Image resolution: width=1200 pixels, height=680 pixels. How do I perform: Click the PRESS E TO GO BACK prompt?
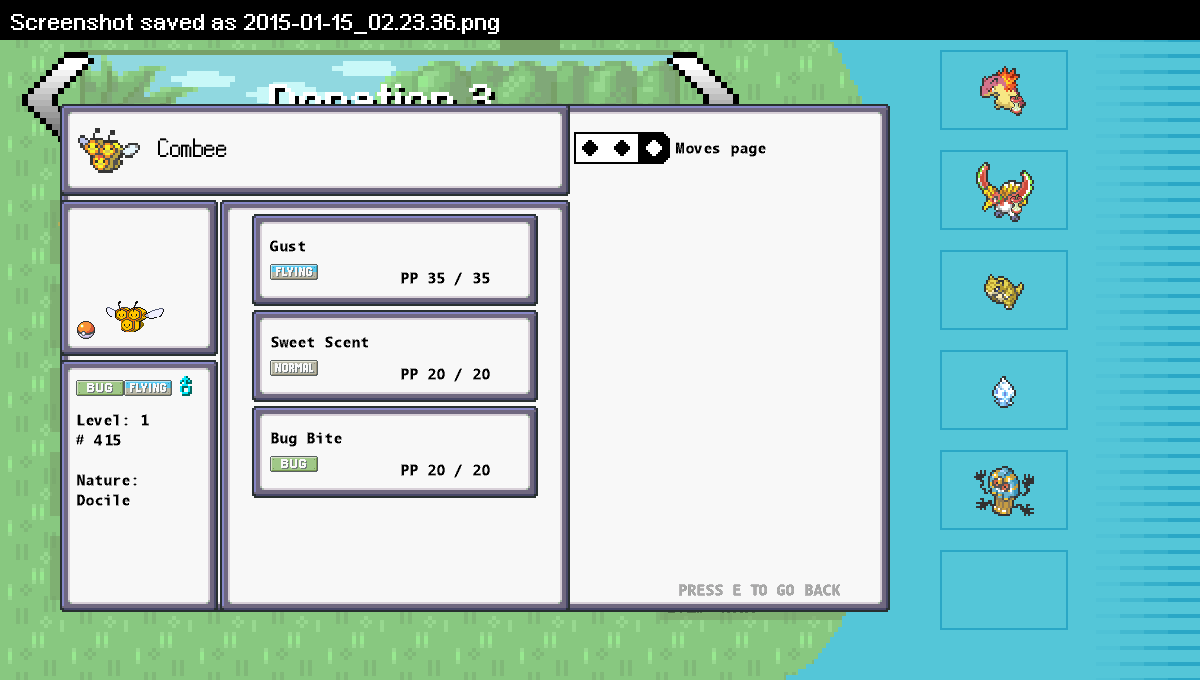759,590
